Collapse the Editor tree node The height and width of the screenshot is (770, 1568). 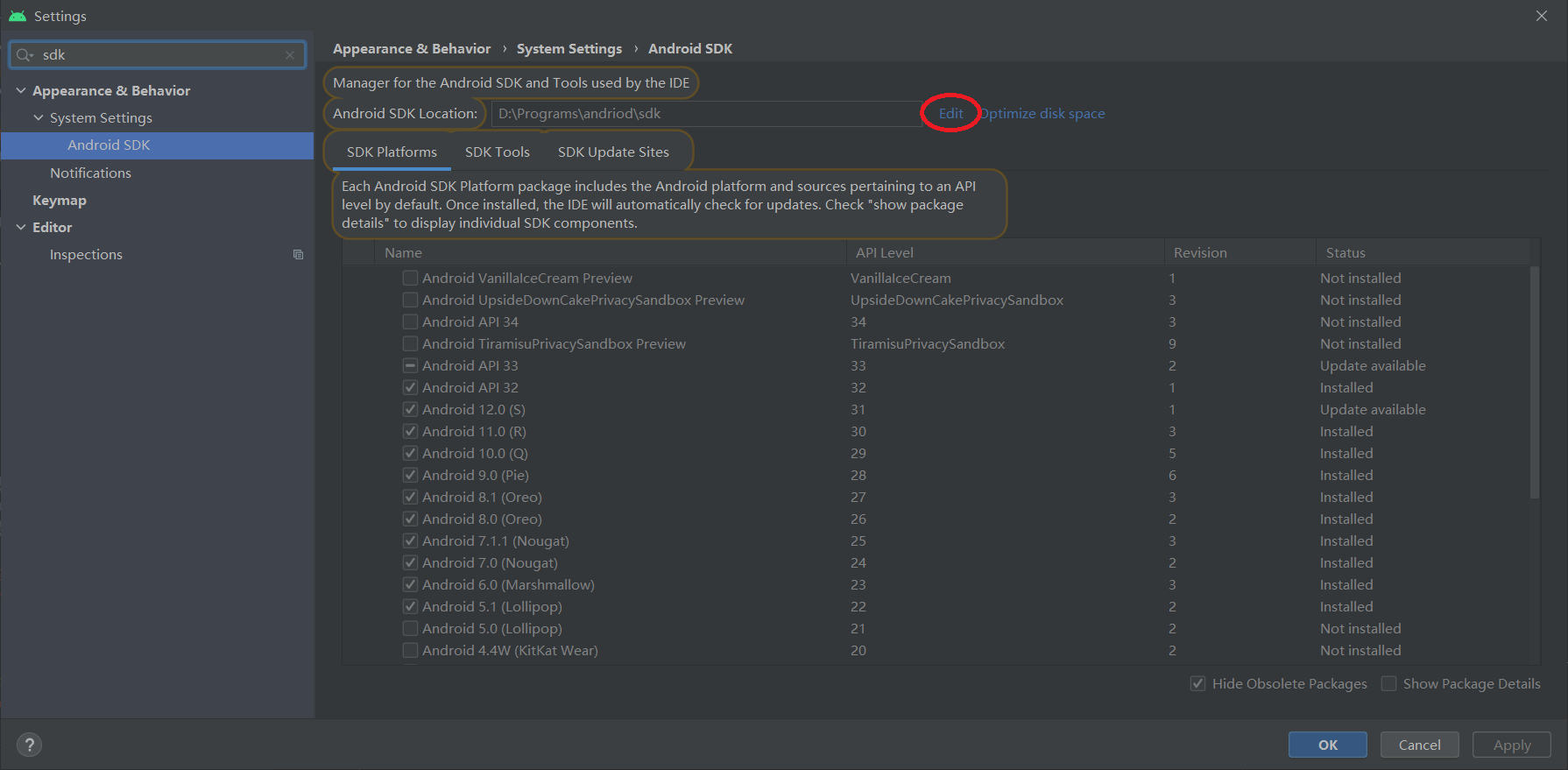click(x=21, y=227)
